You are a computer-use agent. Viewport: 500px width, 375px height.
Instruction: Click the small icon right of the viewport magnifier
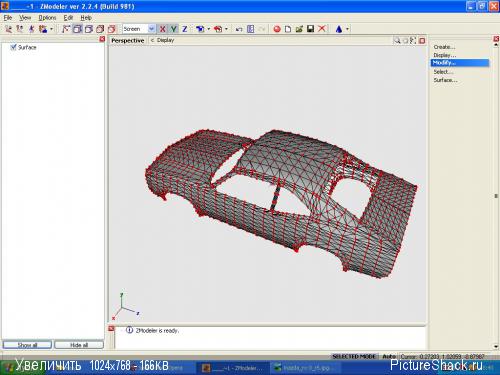tap(405, 41)
